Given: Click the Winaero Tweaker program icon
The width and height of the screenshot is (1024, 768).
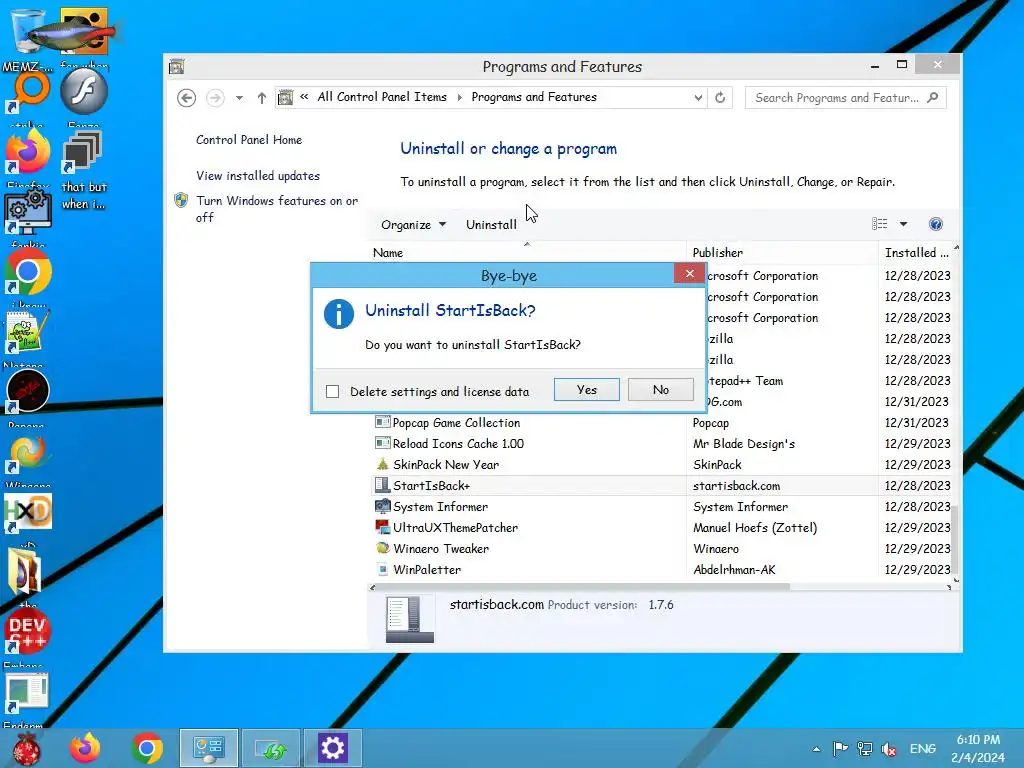Looking at the screenshot, I should point(383,548).
